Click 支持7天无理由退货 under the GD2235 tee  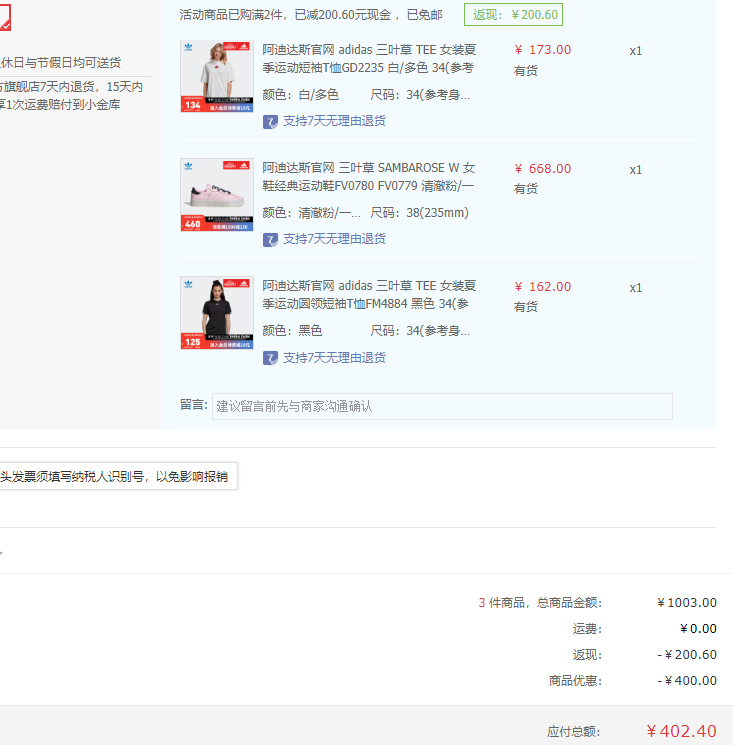coord(334,121)
